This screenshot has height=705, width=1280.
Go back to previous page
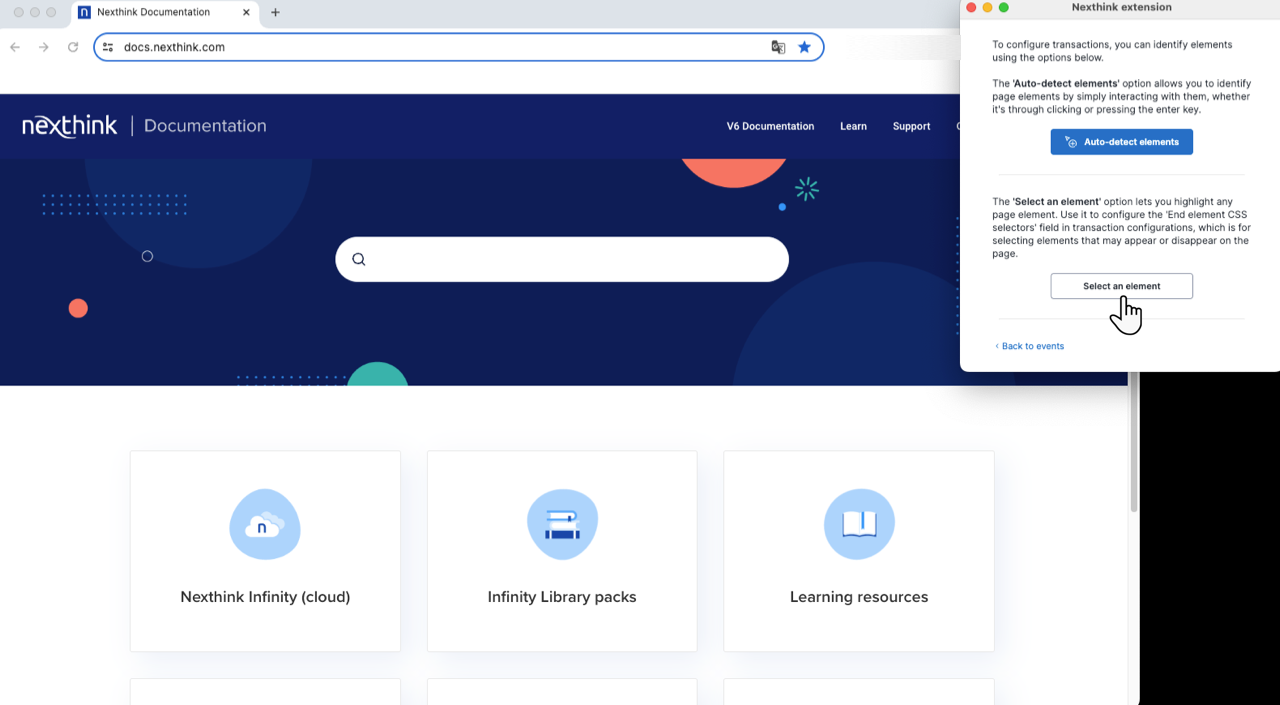click(x=15, y=47)
